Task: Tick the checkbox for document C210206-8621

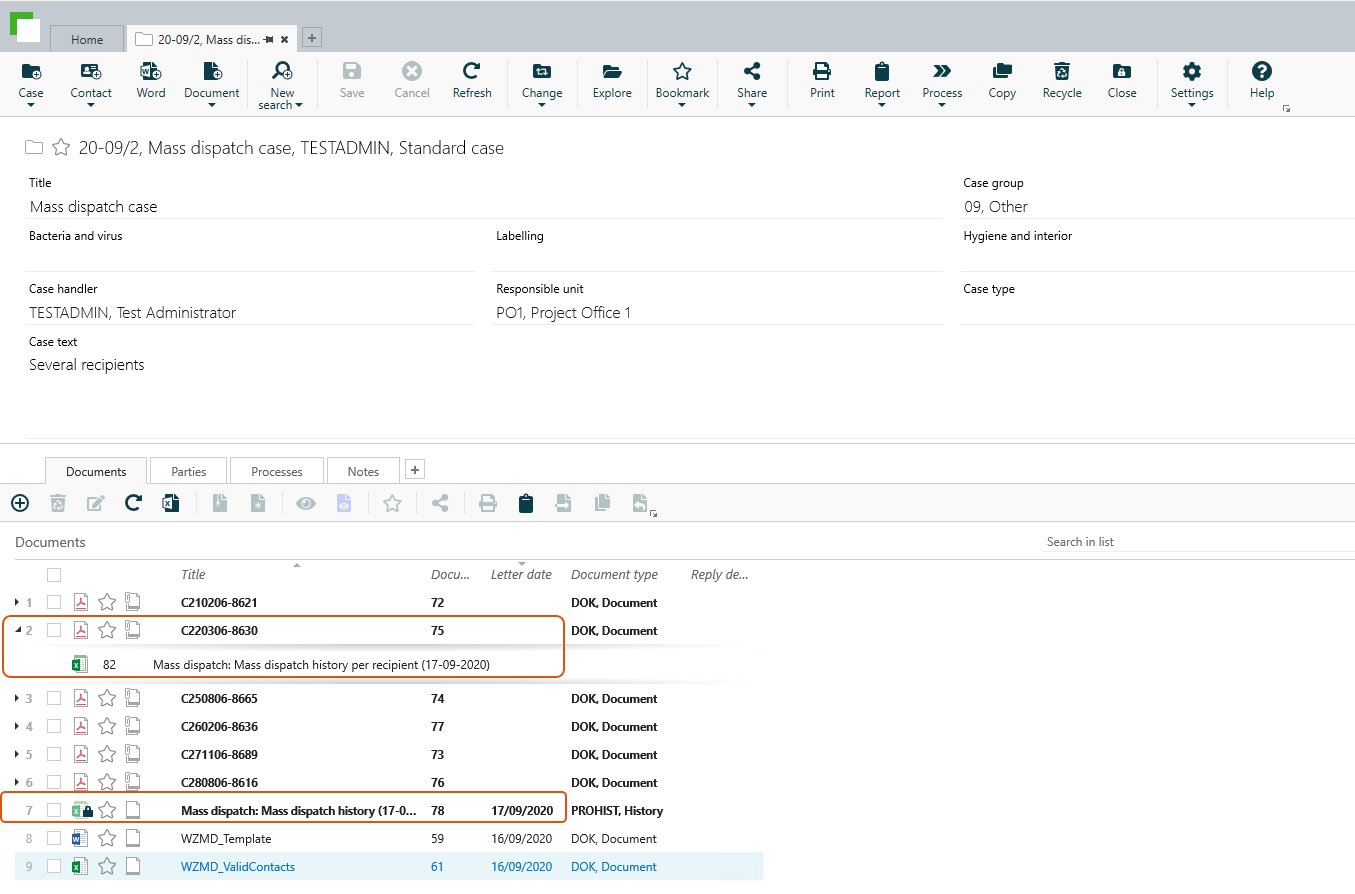Action: click(x=54, y=602)
